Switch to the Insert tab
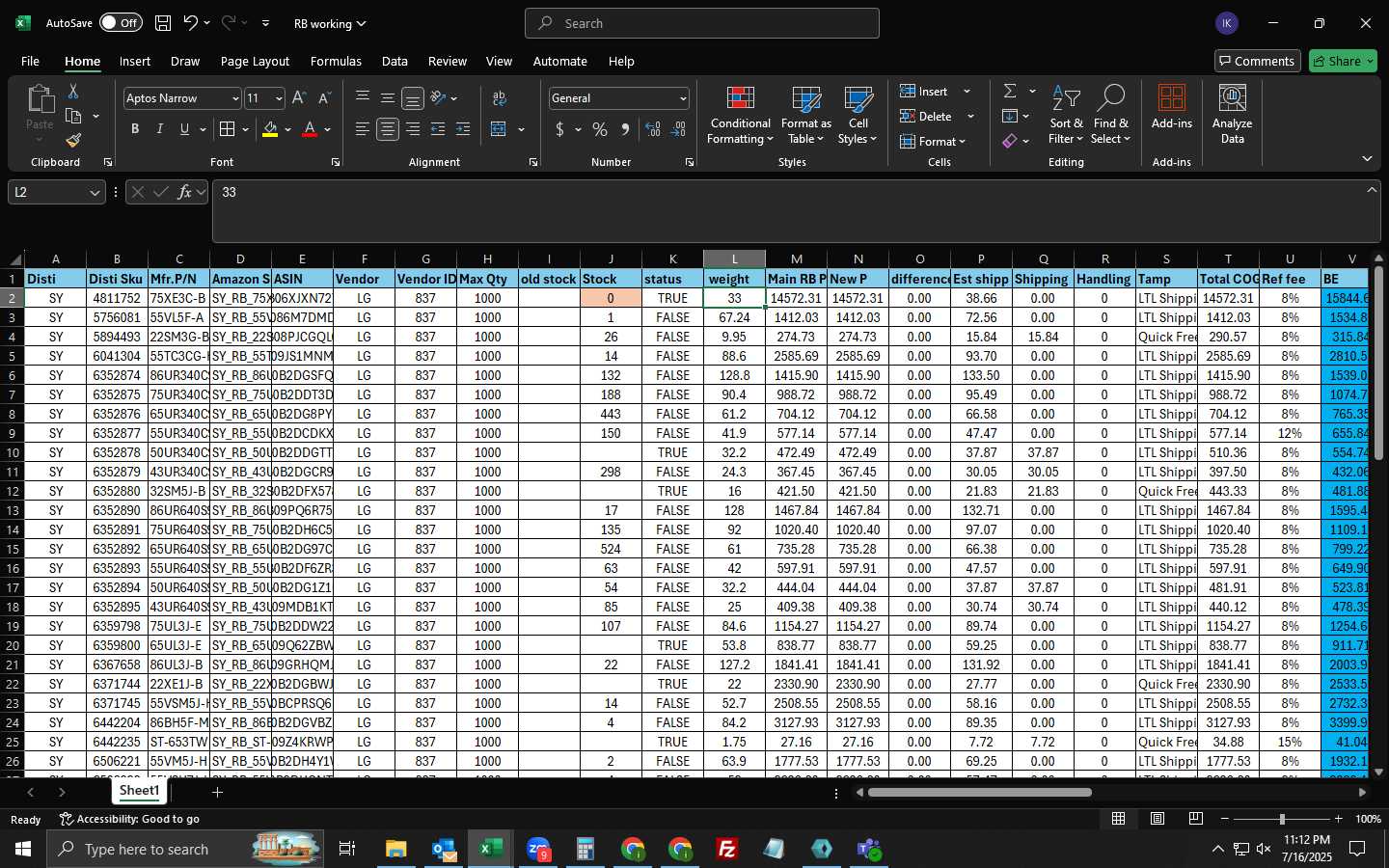Screen dimensions: 1389x868 pos(135,61)
